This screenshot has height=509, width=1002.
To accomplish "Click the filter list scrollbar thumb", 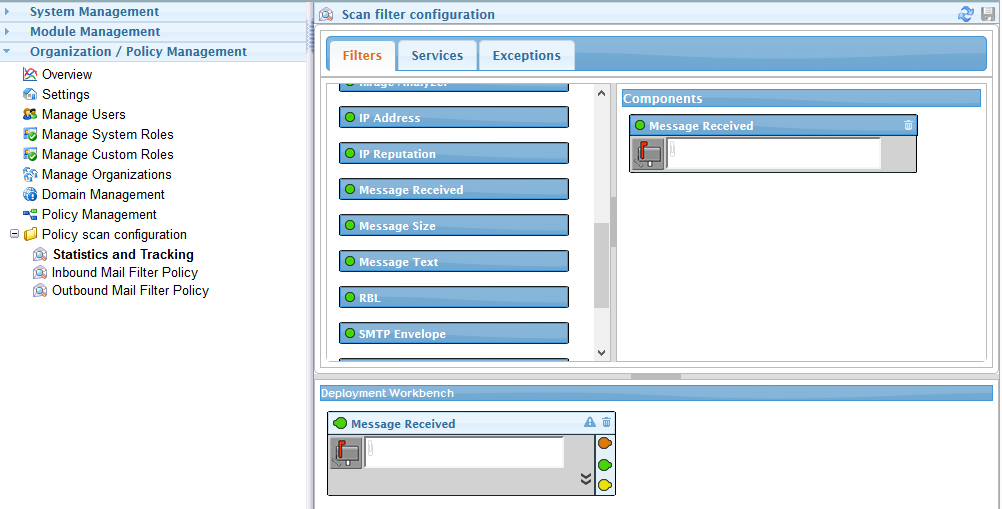I will click(x=601, y=266).
